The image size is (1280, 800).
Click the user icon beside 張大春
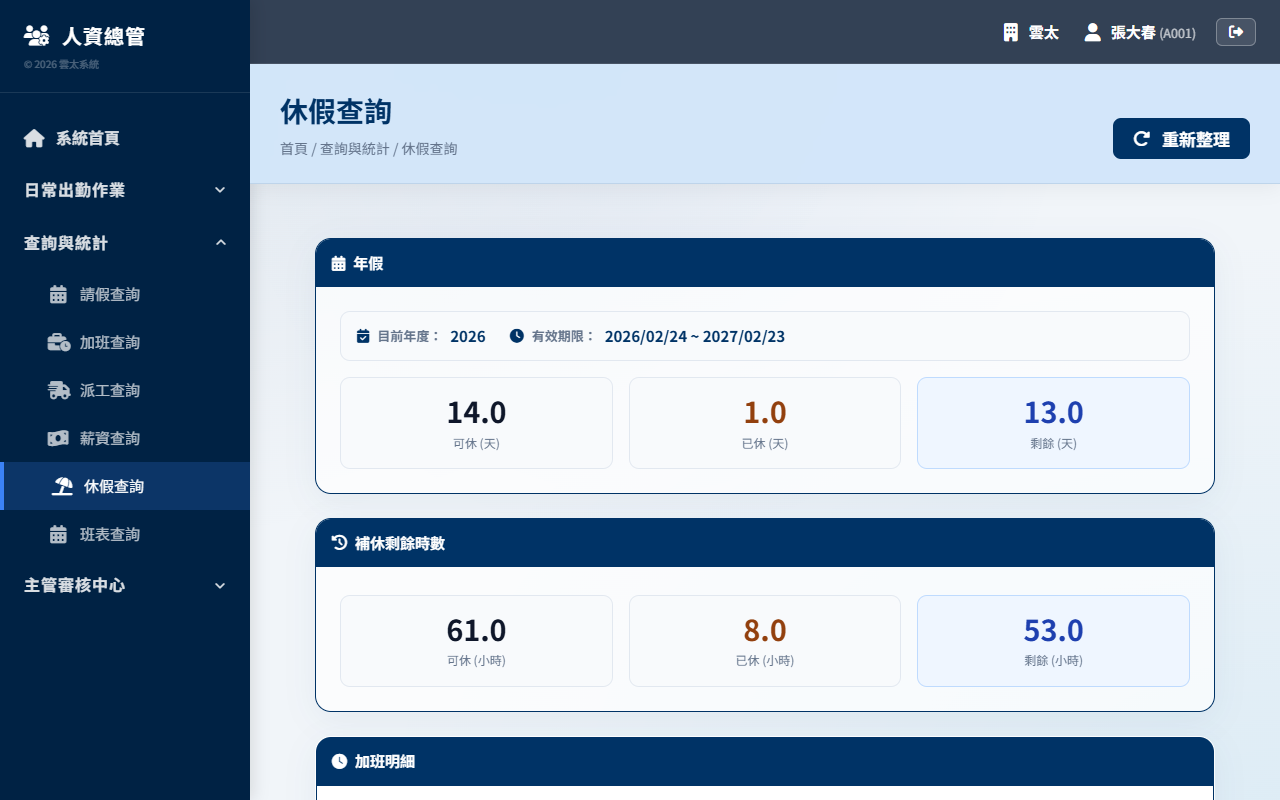coord(1093,32)
